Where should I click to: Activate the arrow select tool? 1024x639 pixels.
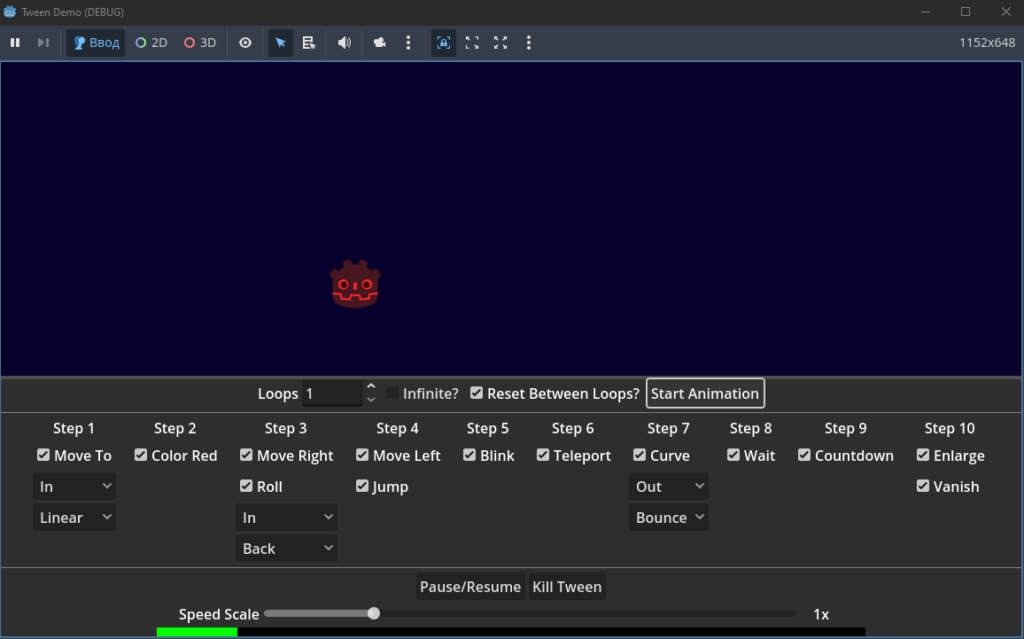tap(280, 42)
